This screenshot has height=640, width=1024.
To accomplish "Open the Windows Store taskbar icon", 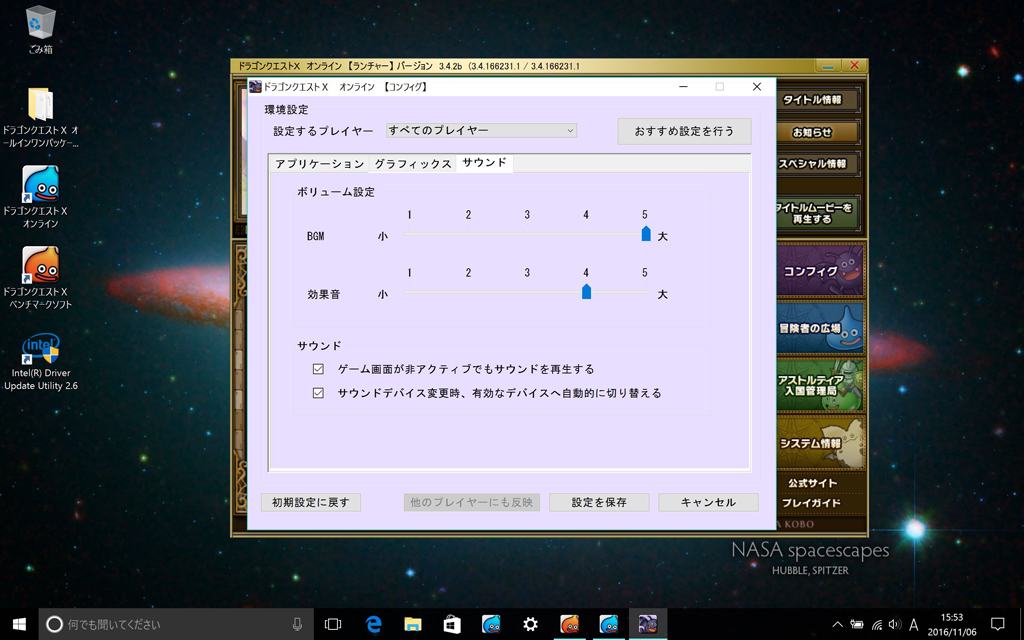I will 451,624.
